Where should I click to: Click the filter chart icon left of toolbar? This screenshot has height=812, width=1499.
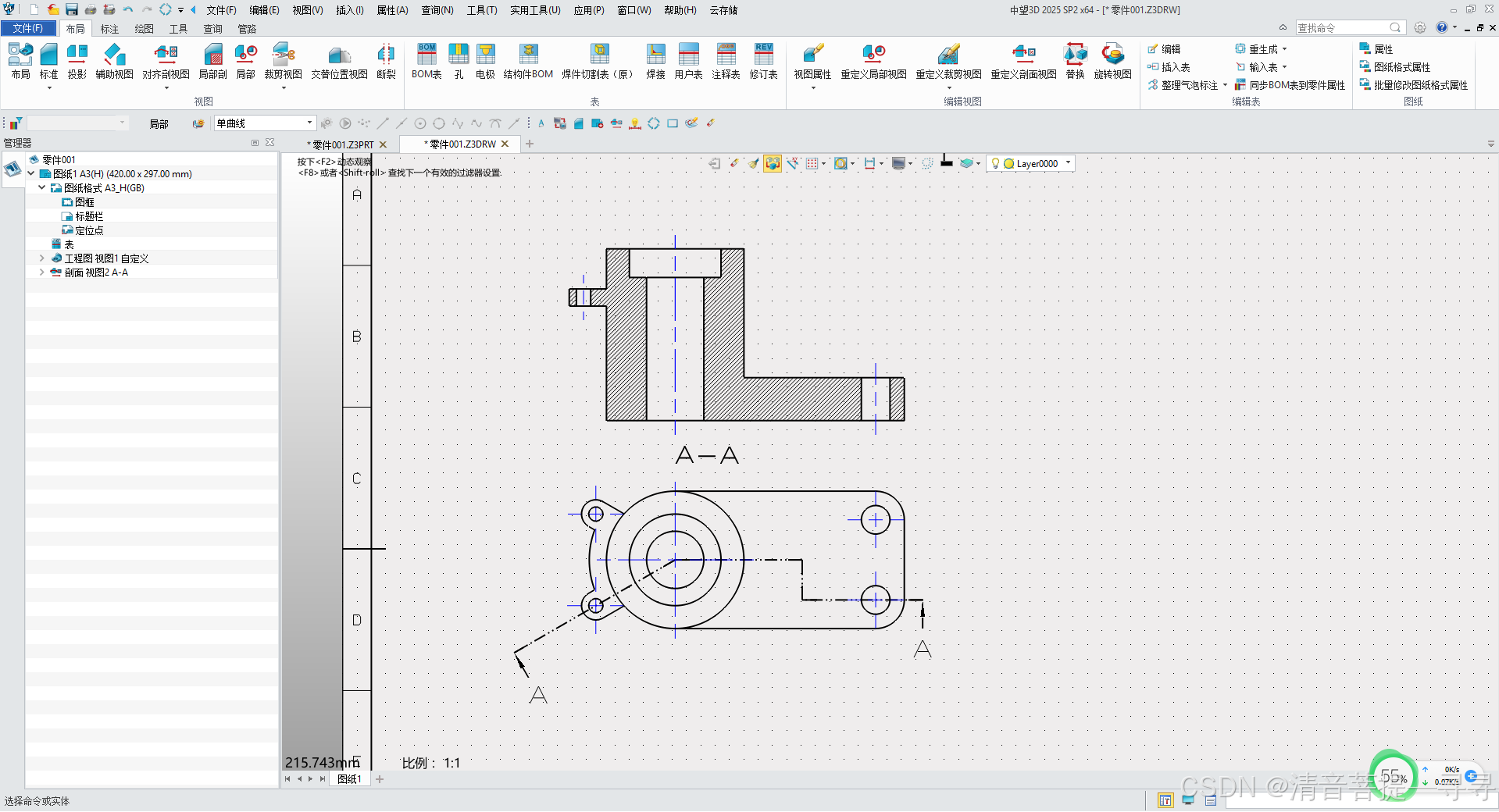[x=16, y=123]
